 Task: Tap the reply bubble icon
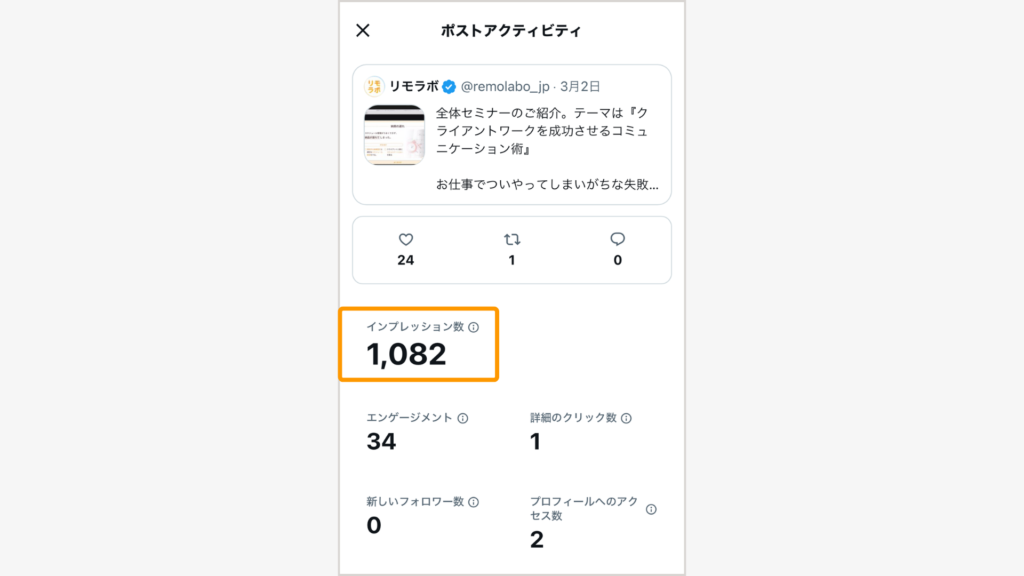(x=617, y=238)
